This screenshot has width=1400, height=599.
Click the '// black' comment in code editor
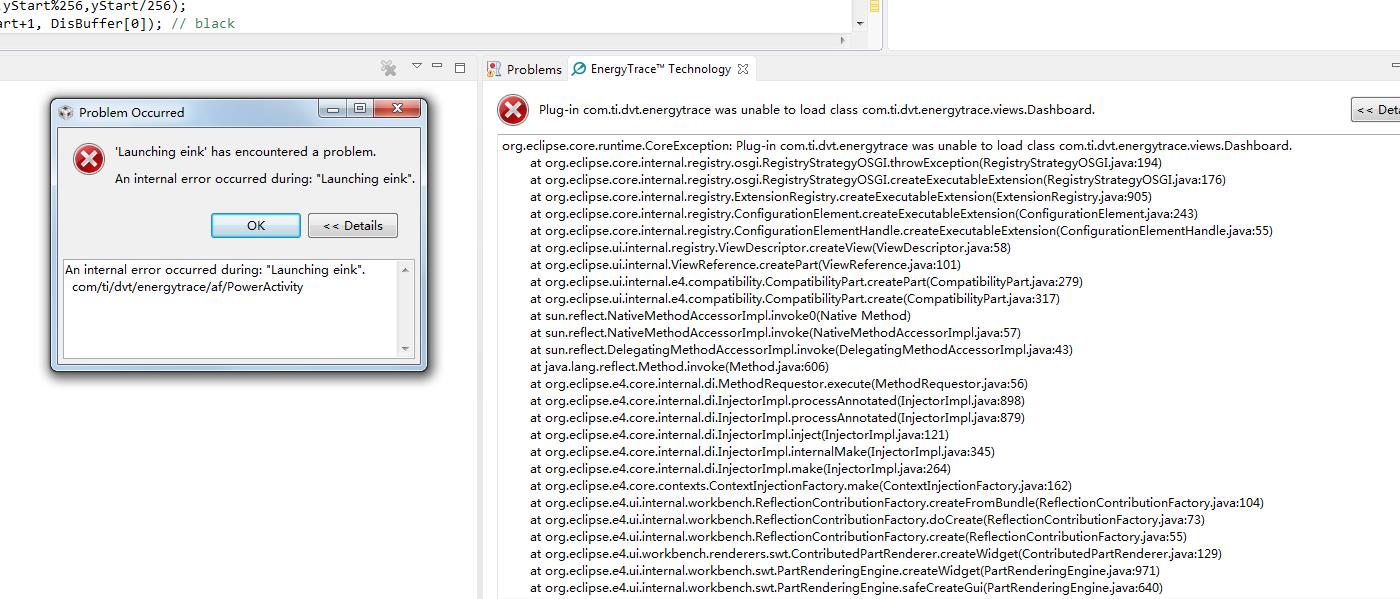[202, 23]
